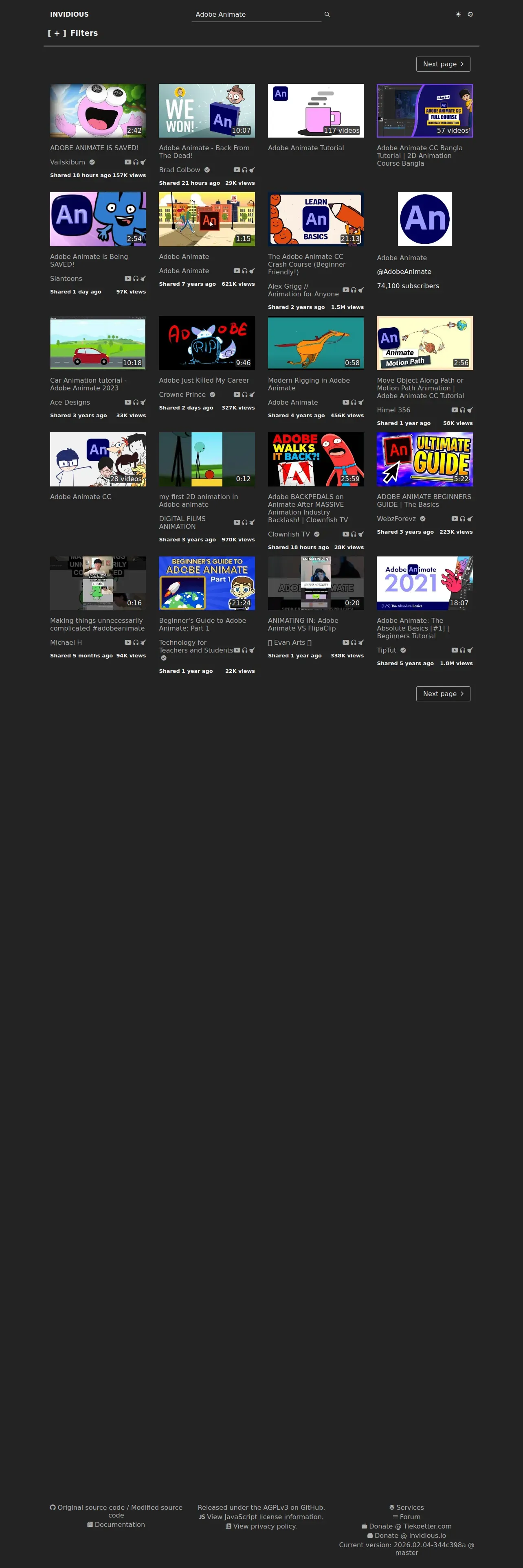Visit the TipTut channel link
This screenshot has width=523, height=1568.
[387, 650]
